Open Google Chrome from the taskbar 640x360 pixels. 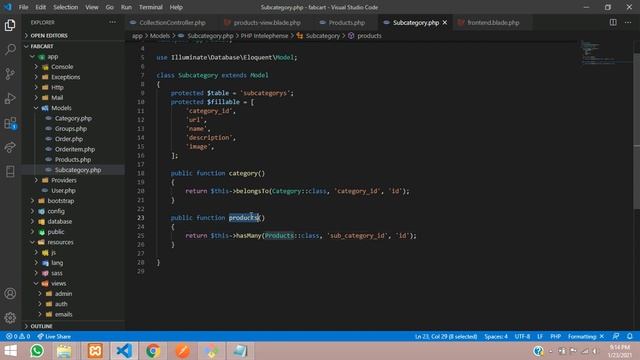[x=153, y=351]
